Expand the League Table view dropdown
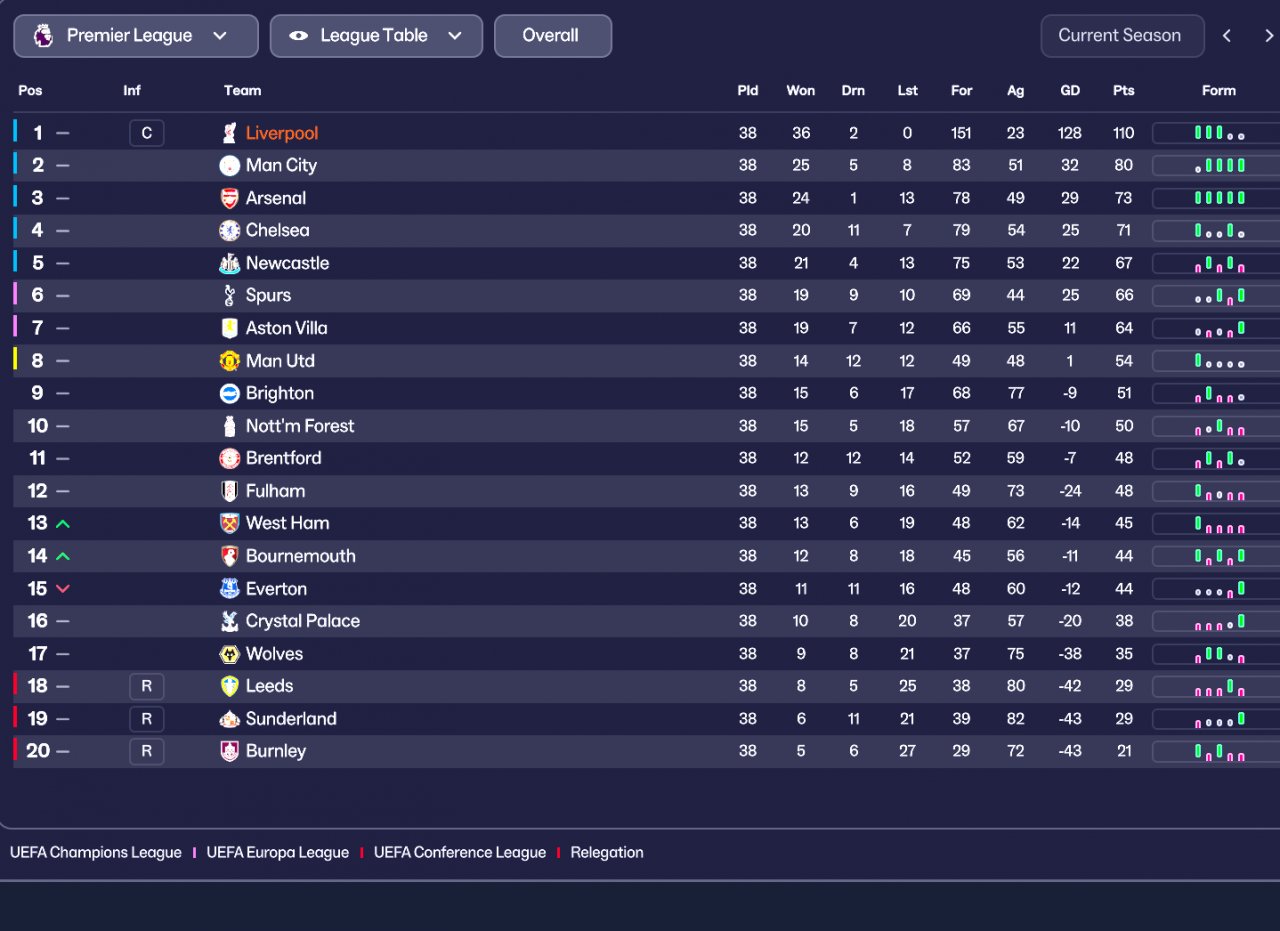The image size is (1280, 931). pyautogui.click(x=376, y=36)
